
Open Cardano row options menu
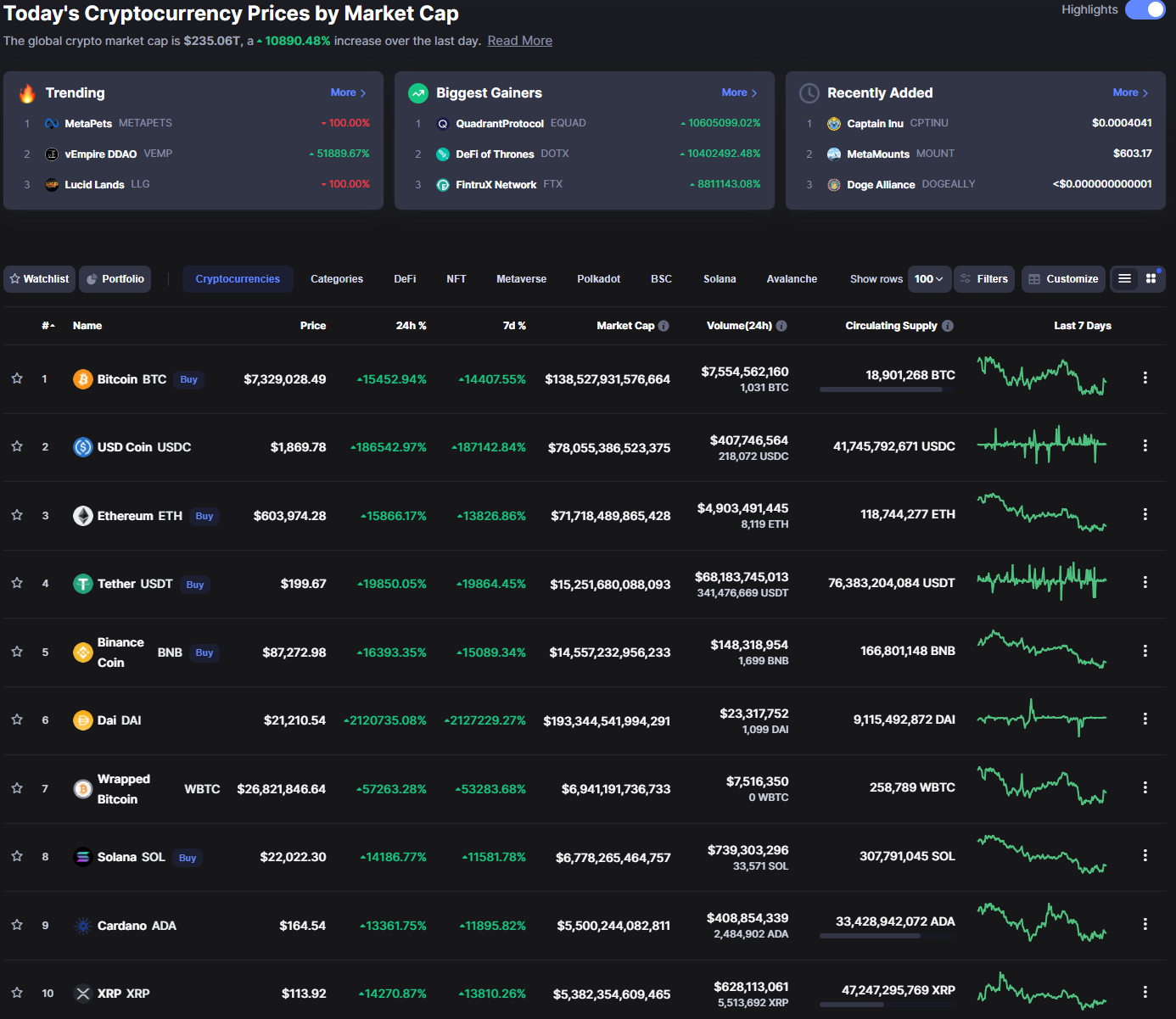[x=1145, y=924]
